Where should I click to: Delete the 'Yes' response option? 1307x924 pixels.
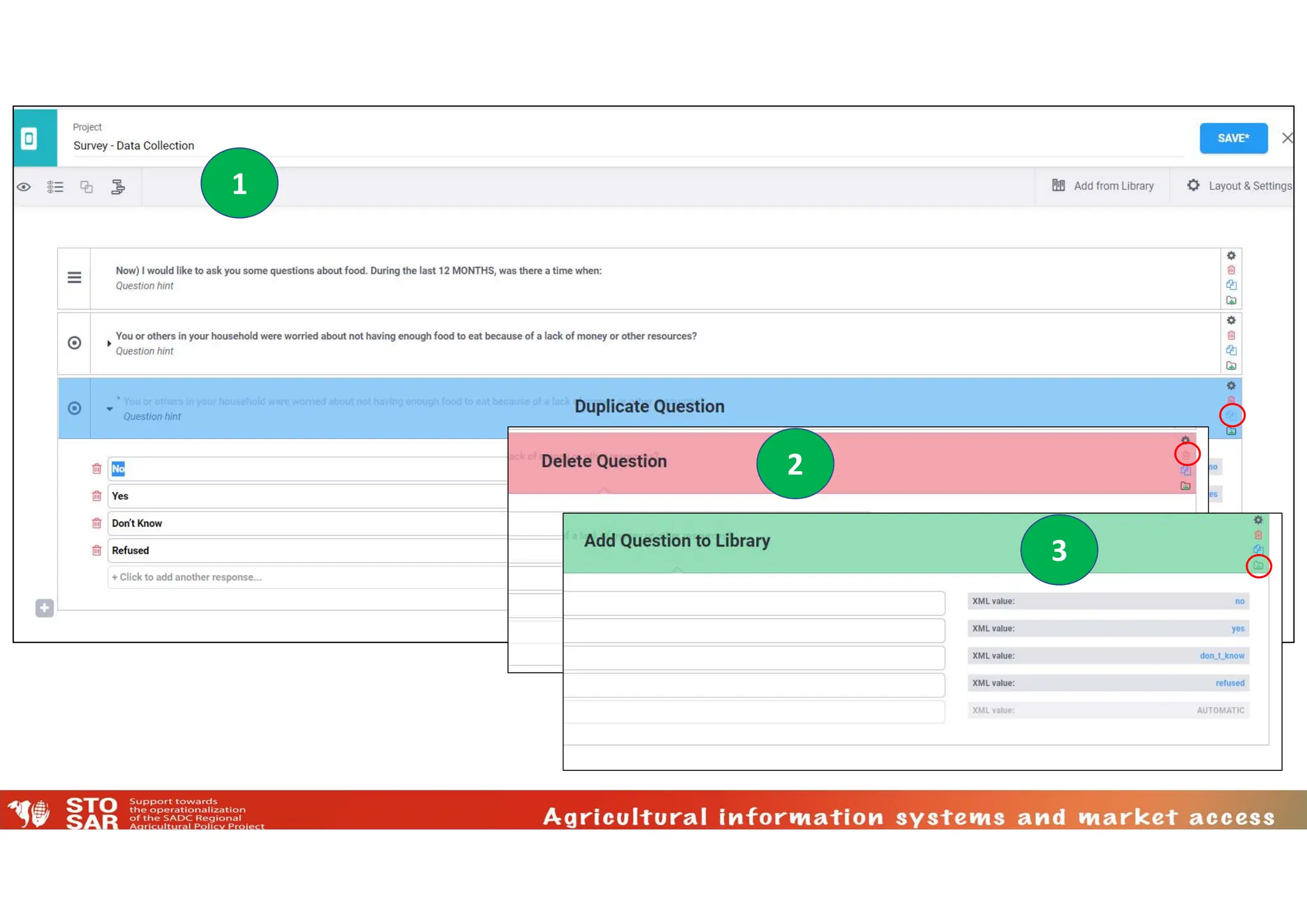pos(96,496)
